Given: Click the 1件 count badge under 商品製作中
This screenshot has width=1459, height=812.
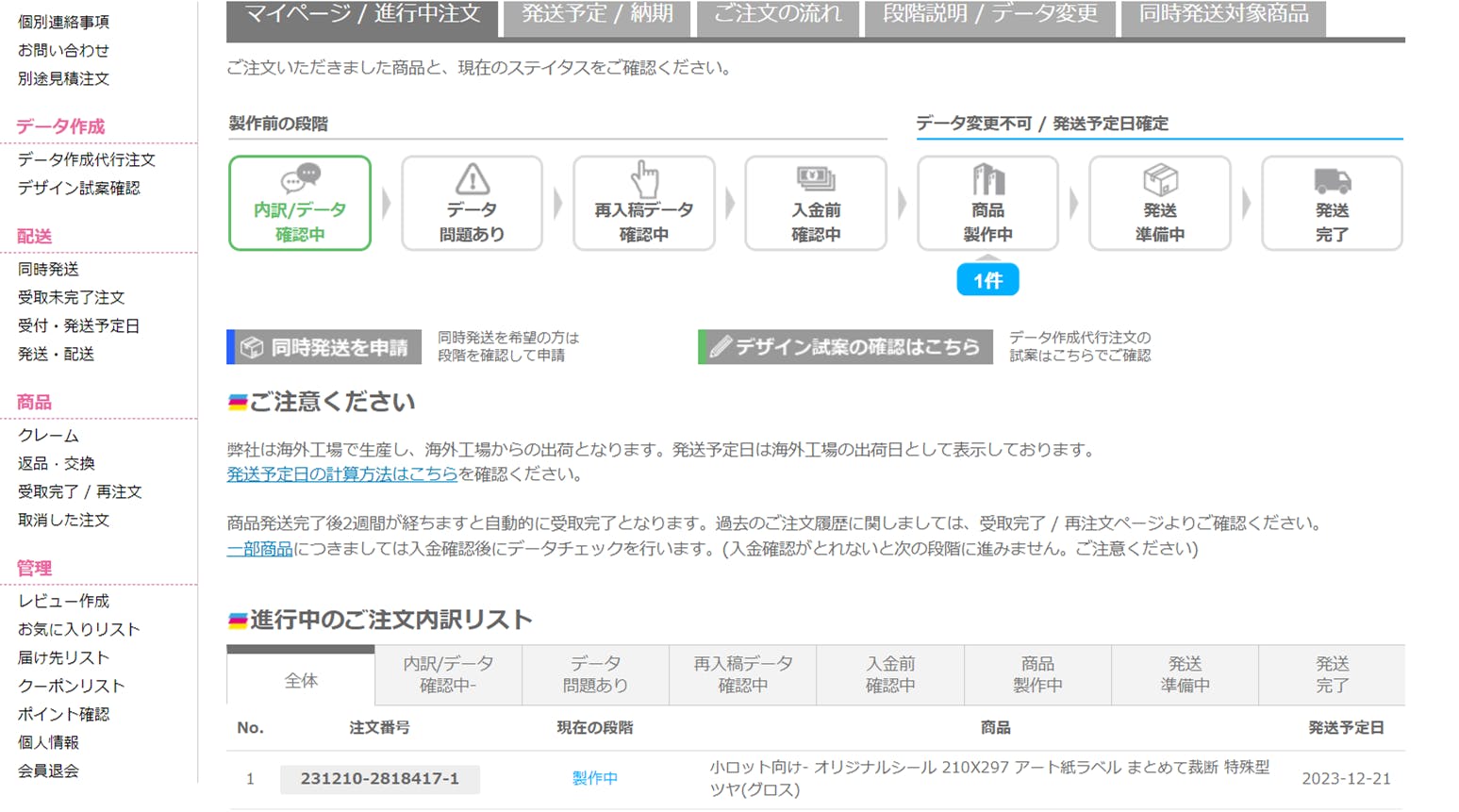Looking at the screenshot, I should [x=987, y=280].
